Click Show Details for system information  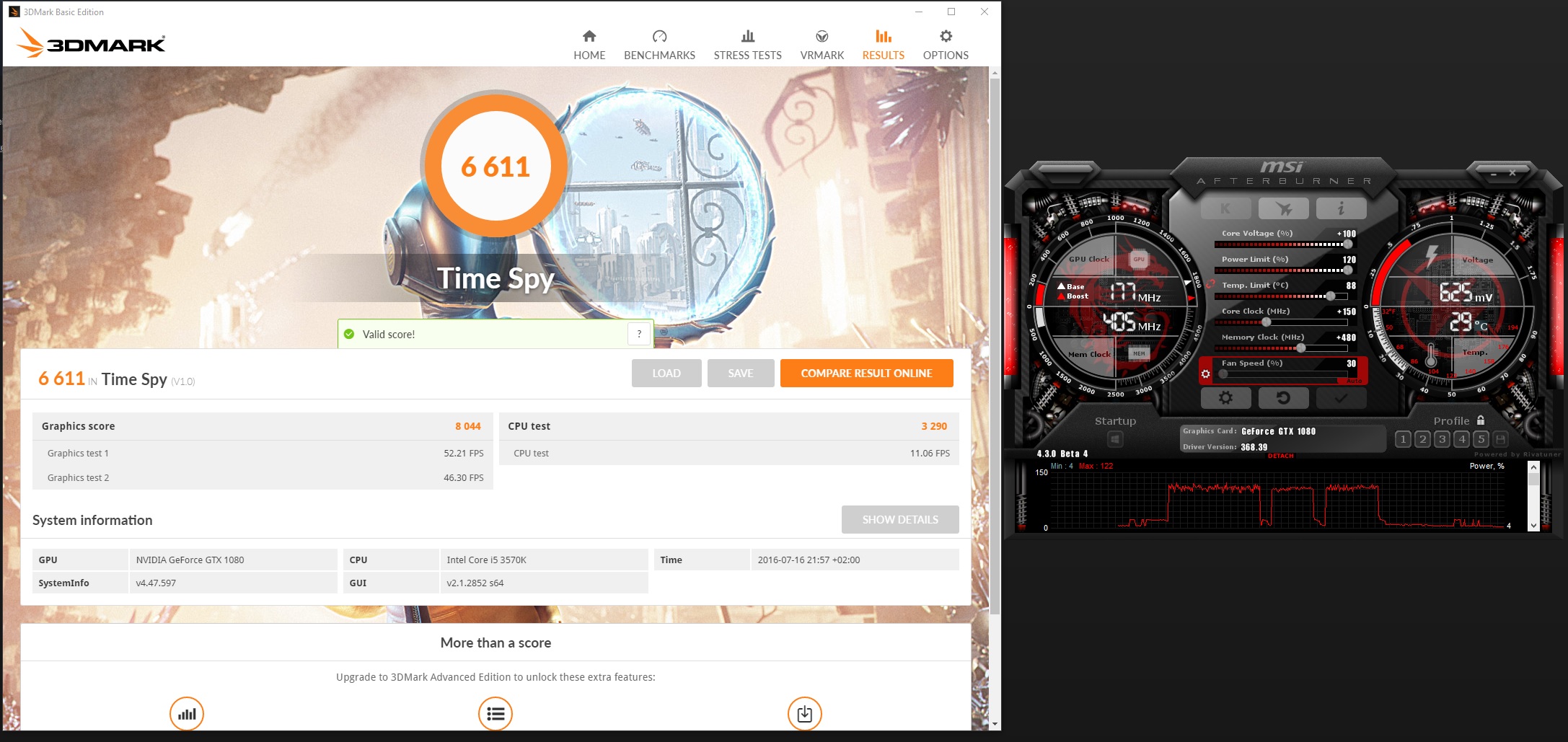click(900, 519)
